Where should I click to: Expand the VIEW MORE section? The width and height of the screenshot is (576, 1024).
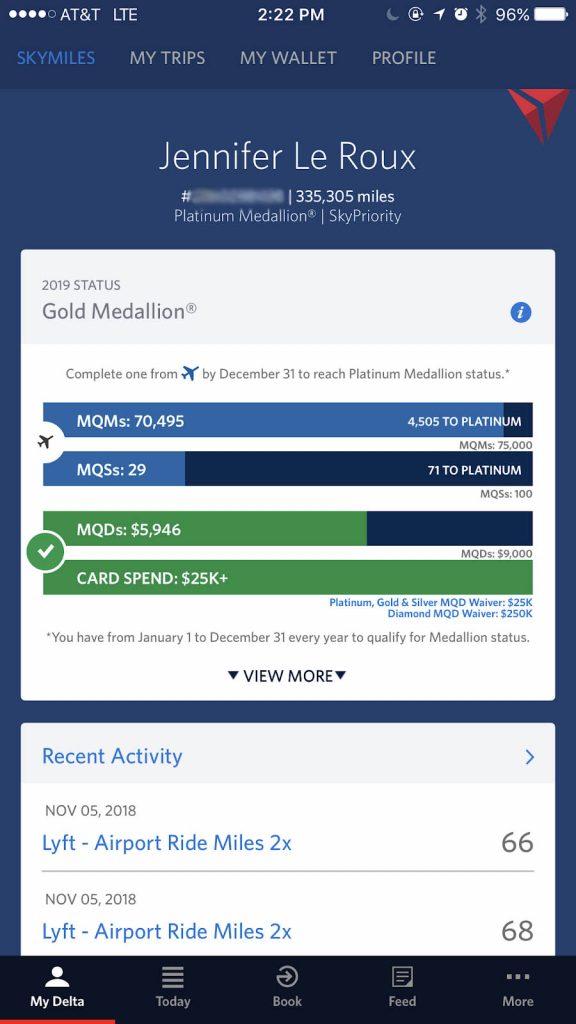coord(287,676)
